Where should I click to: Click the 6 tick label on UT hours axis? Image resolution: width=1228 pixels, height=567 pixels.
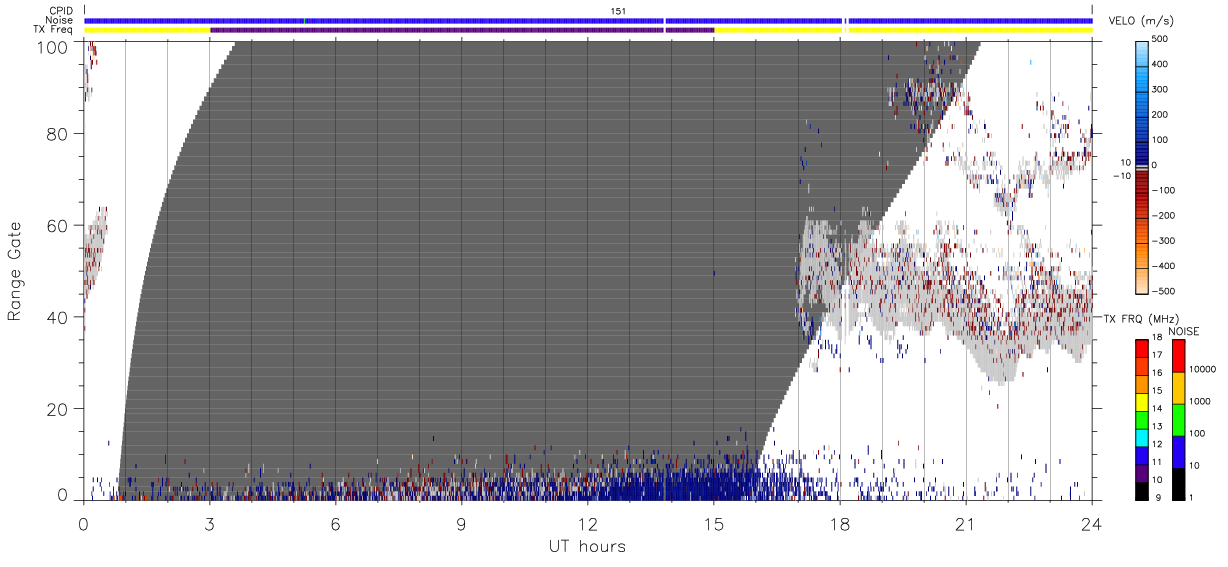[x=335, y=524]
